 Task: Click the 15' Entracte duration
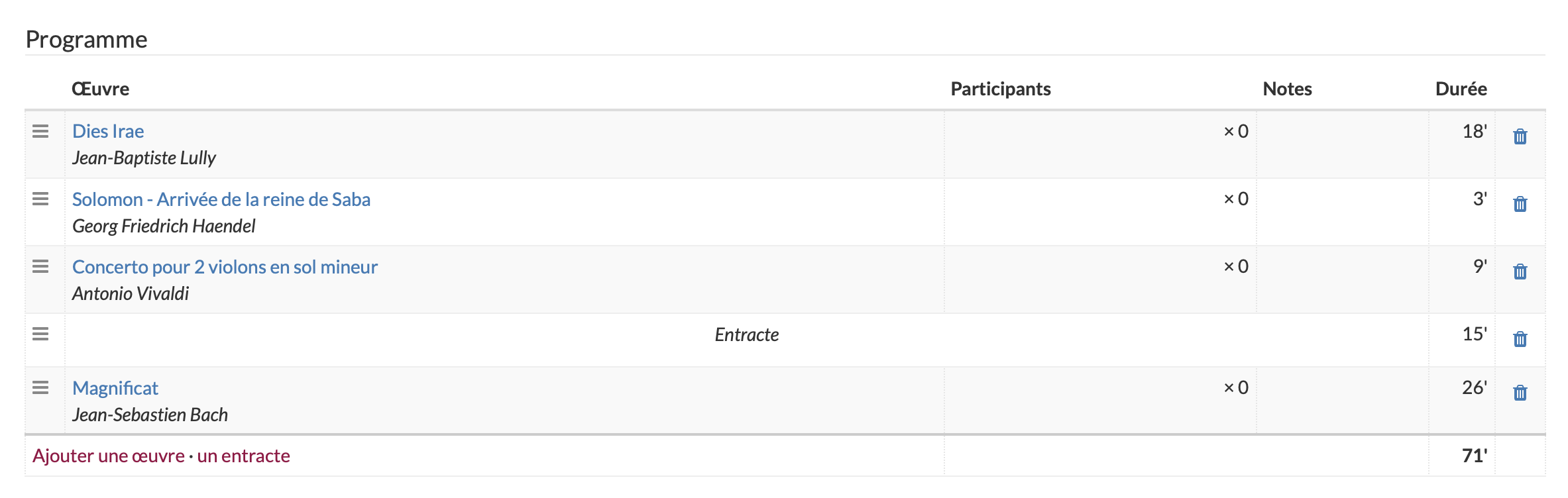coord(1474,334)
